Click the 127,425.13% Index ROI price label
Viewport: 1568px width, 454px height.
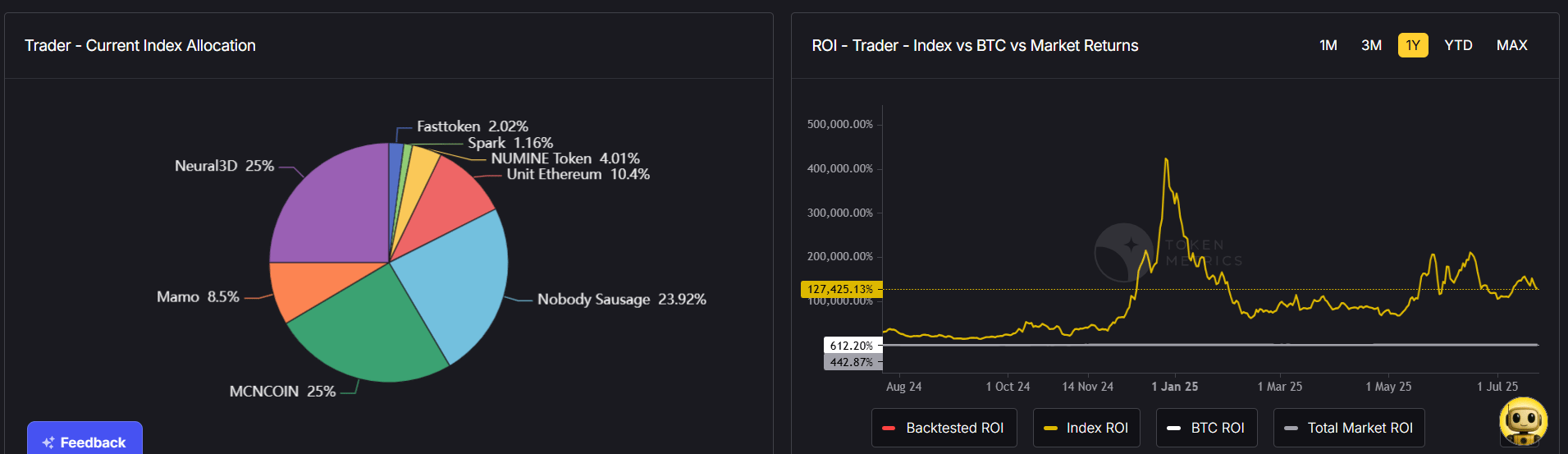point(839,289)
